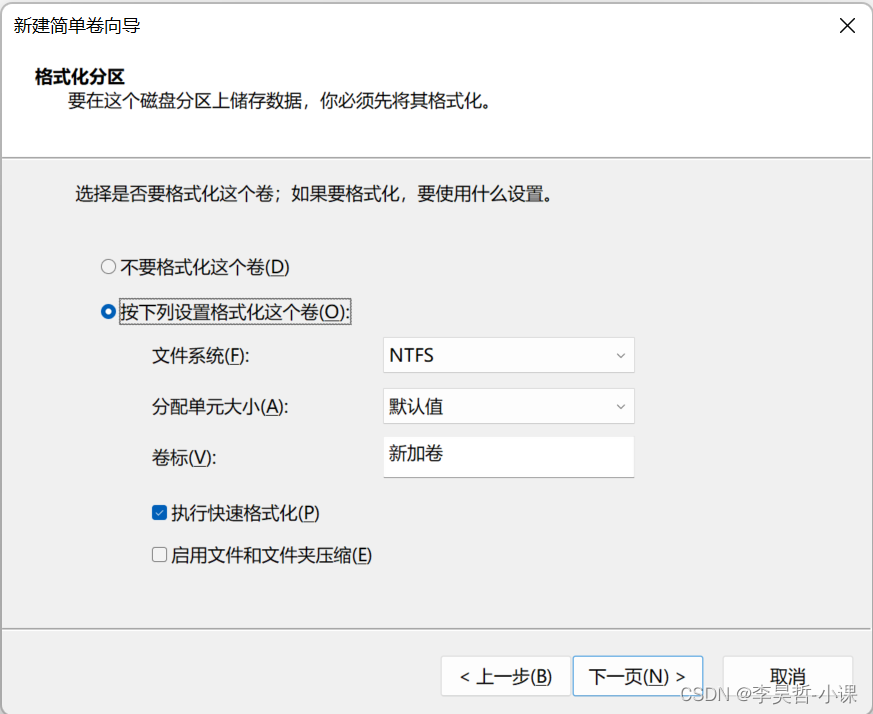The height and width of the screenshot is (714, 873).
Task: Click the chevron on the 默认值 combo box
Action: [x=620, y=406]
